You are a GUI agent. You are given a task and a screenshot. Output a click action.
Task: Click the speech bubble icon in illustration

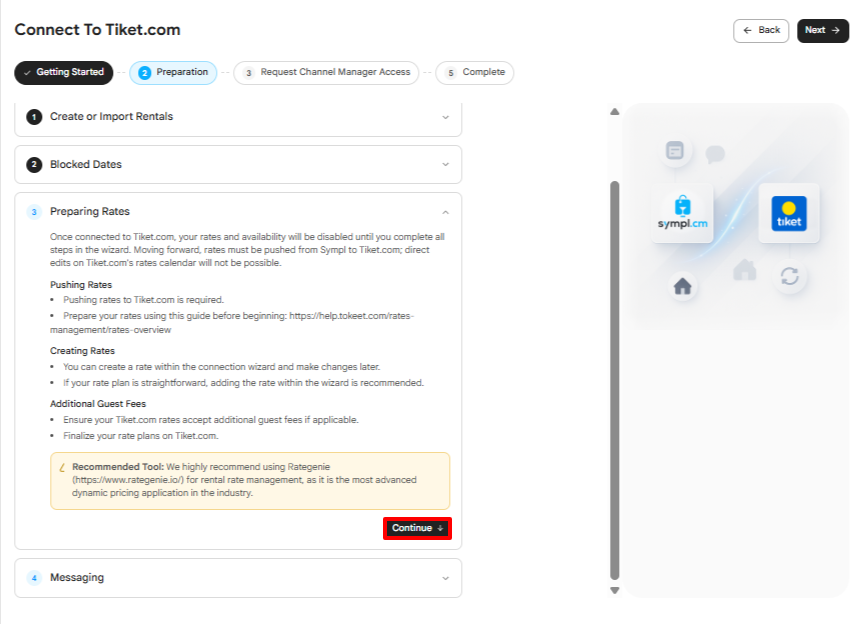point(715,154)
